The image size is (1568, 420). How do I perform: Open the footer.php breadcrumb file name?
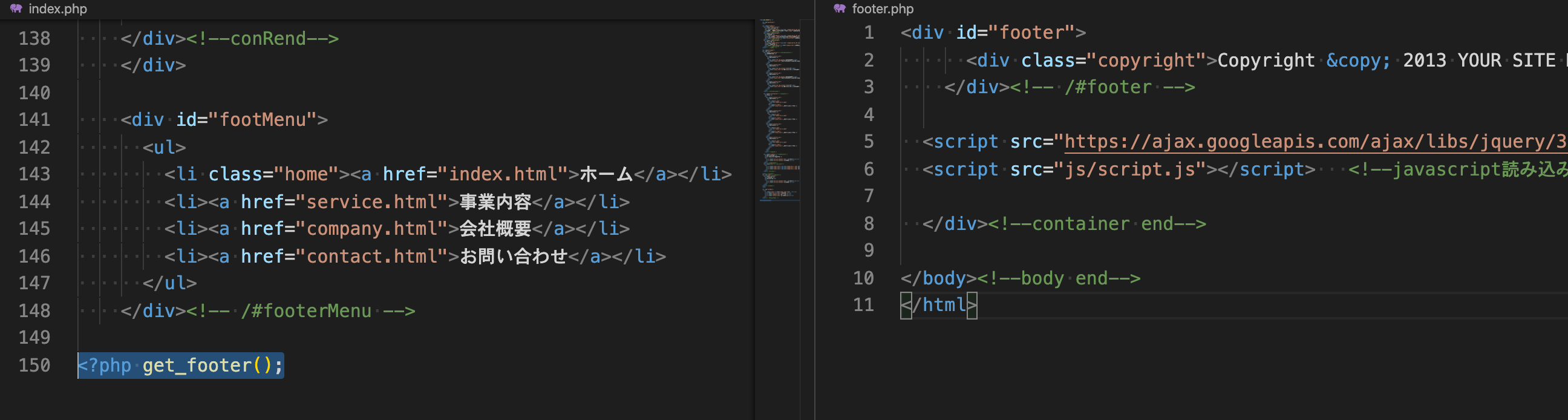pyautogui.click(x=883, y=8)
